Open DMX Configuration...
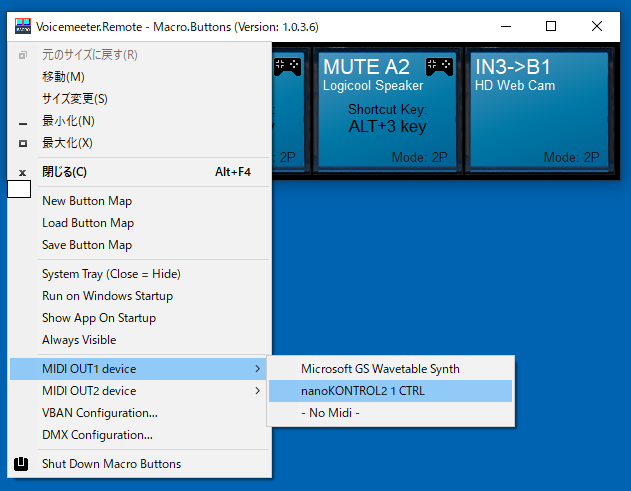The width and height of the screenshot is (631, 491). pyautogui.click(x=139, y=435)
